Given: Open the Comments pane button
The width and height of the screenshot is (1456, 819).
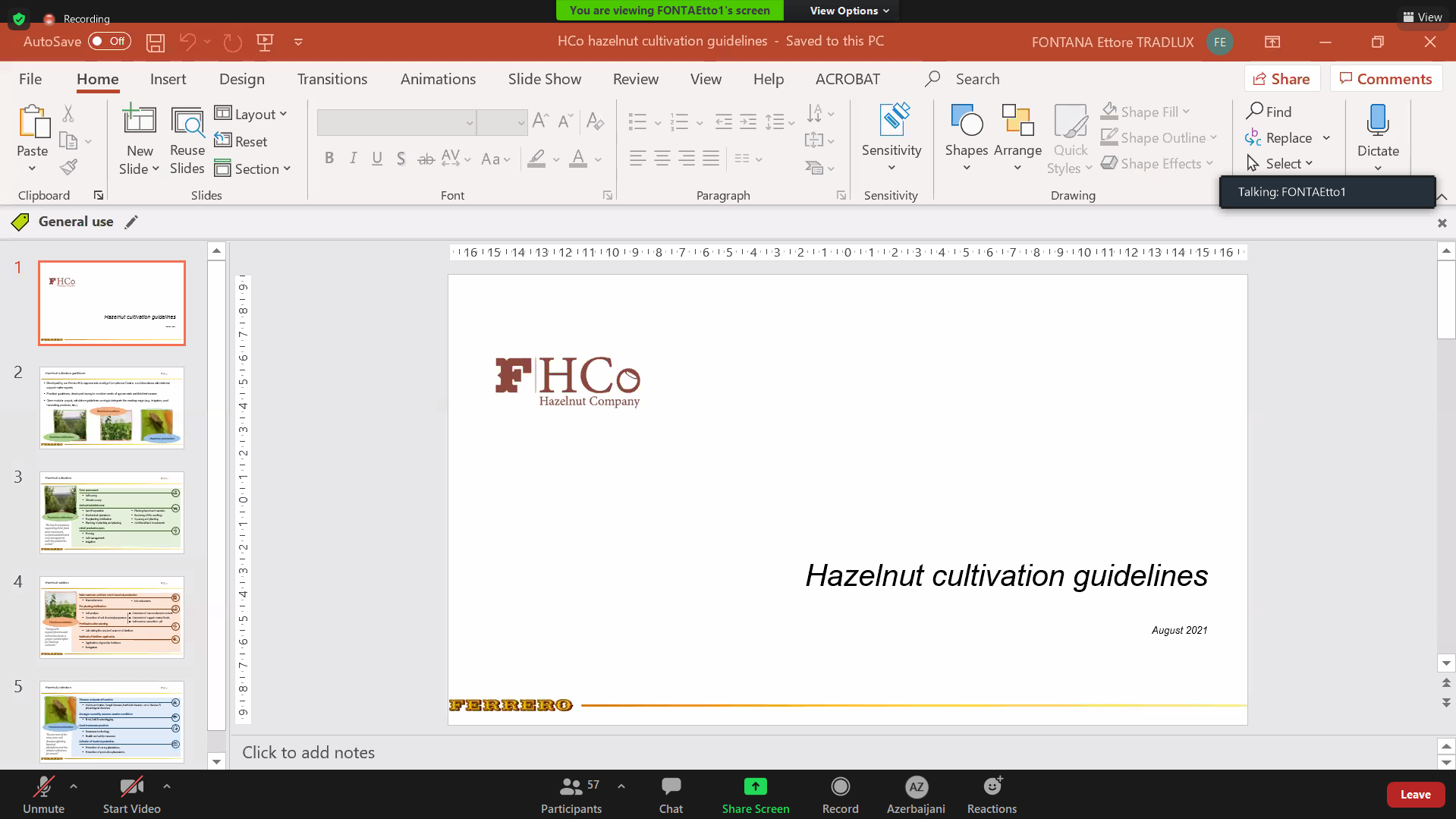Looking at the screenshot, I should point(1385,79).
